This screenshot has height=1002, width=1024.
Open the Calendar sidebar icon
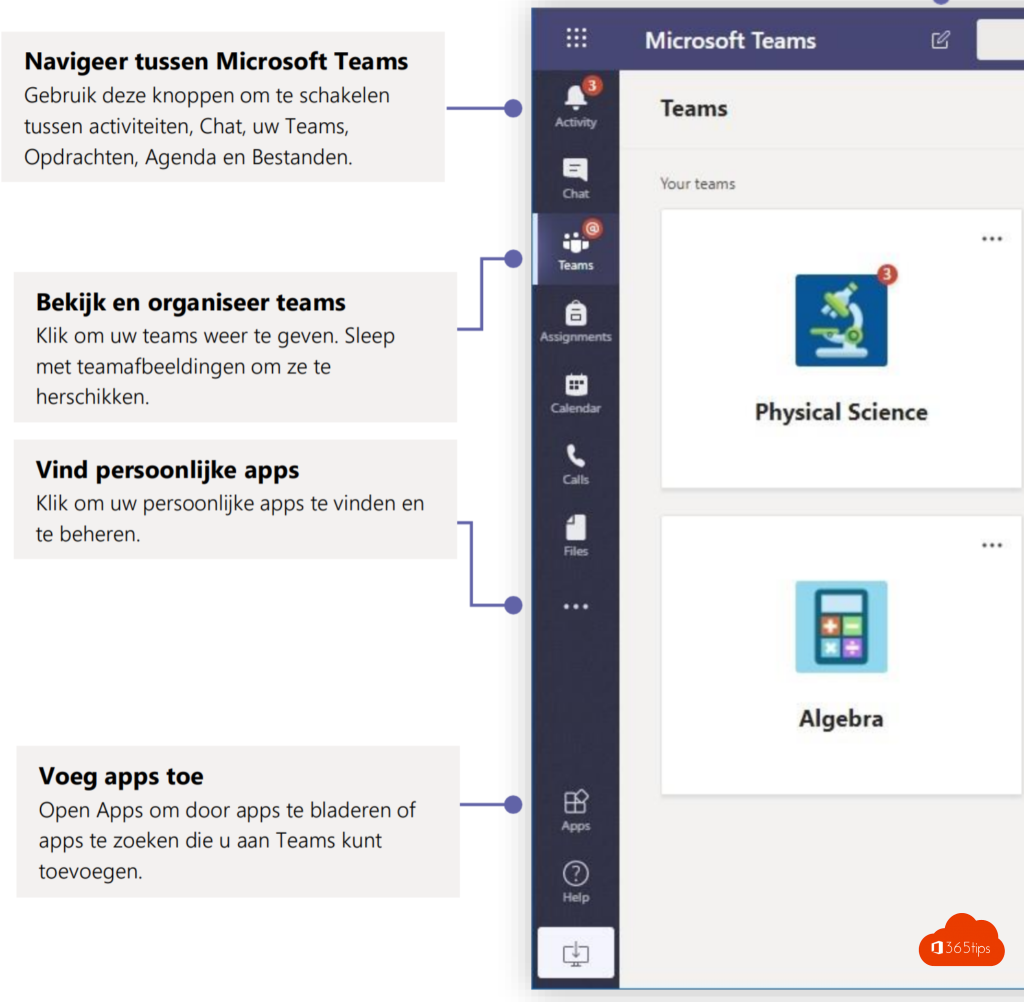point(575,392)
